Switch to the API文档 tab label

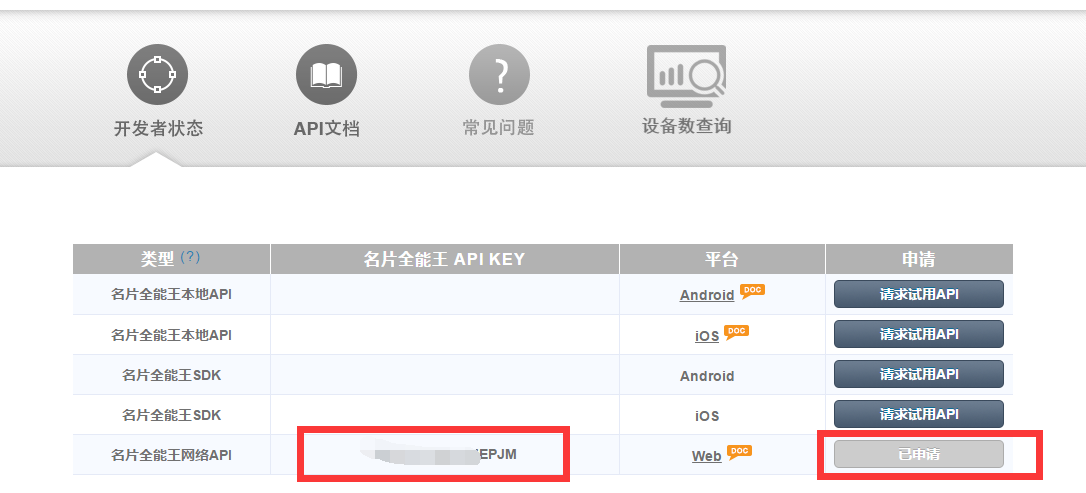tap(326, 129)
